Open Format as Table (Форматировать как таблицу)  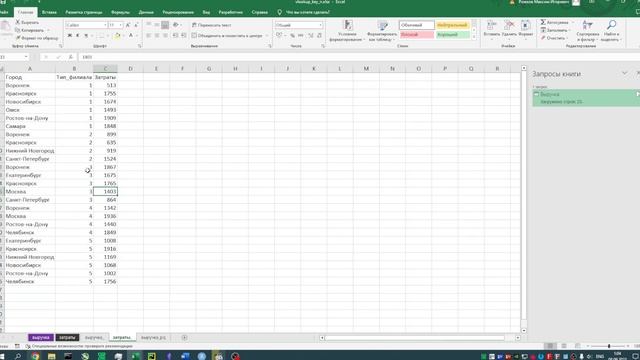click(382, 31)
